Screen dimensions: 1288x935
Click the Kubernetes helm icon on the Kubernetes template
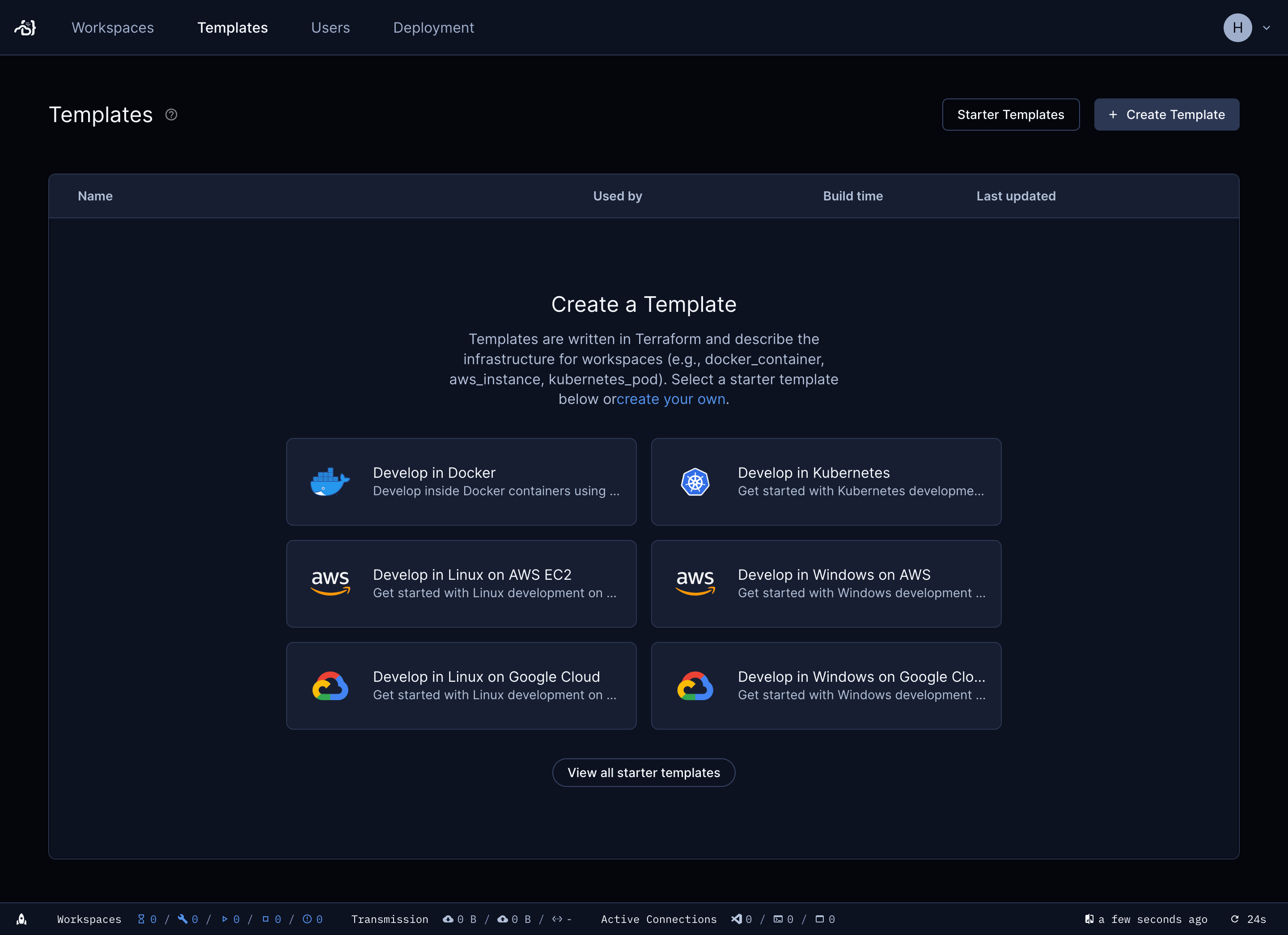coord(695,482)
